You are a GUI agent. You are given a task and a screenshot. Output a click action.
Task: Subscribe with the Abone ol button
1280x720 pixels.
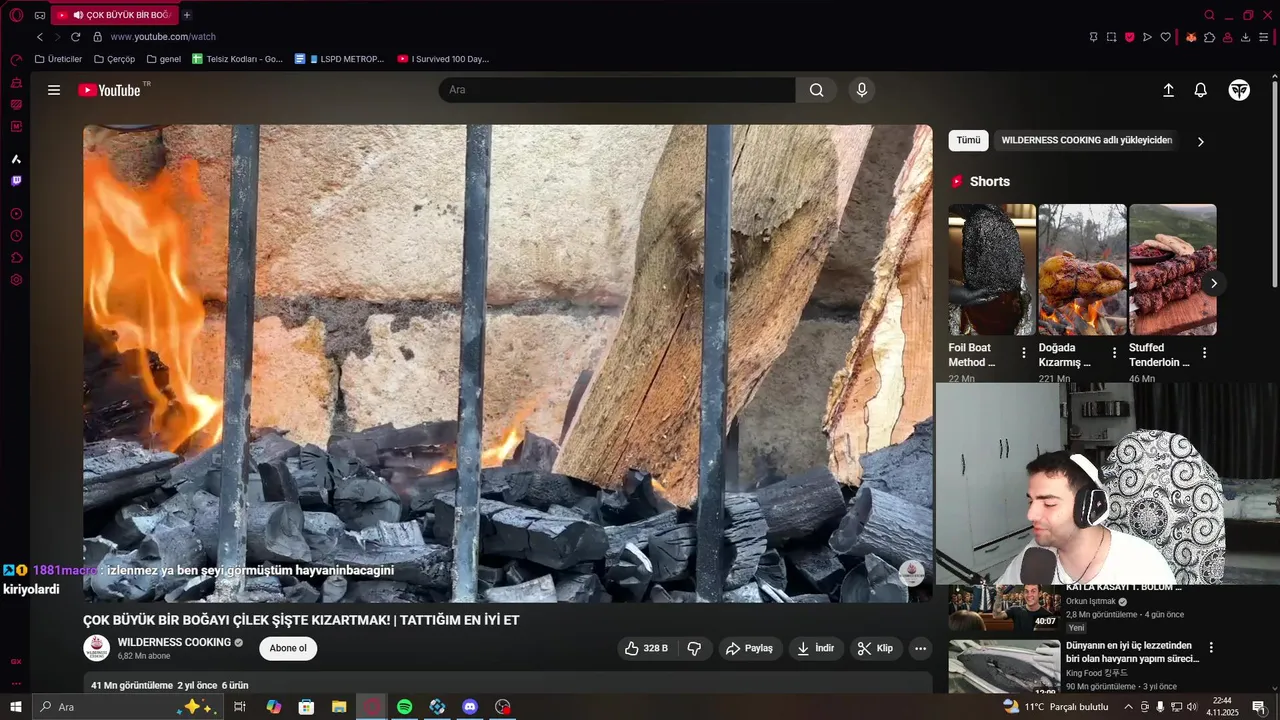click(288, 648)
